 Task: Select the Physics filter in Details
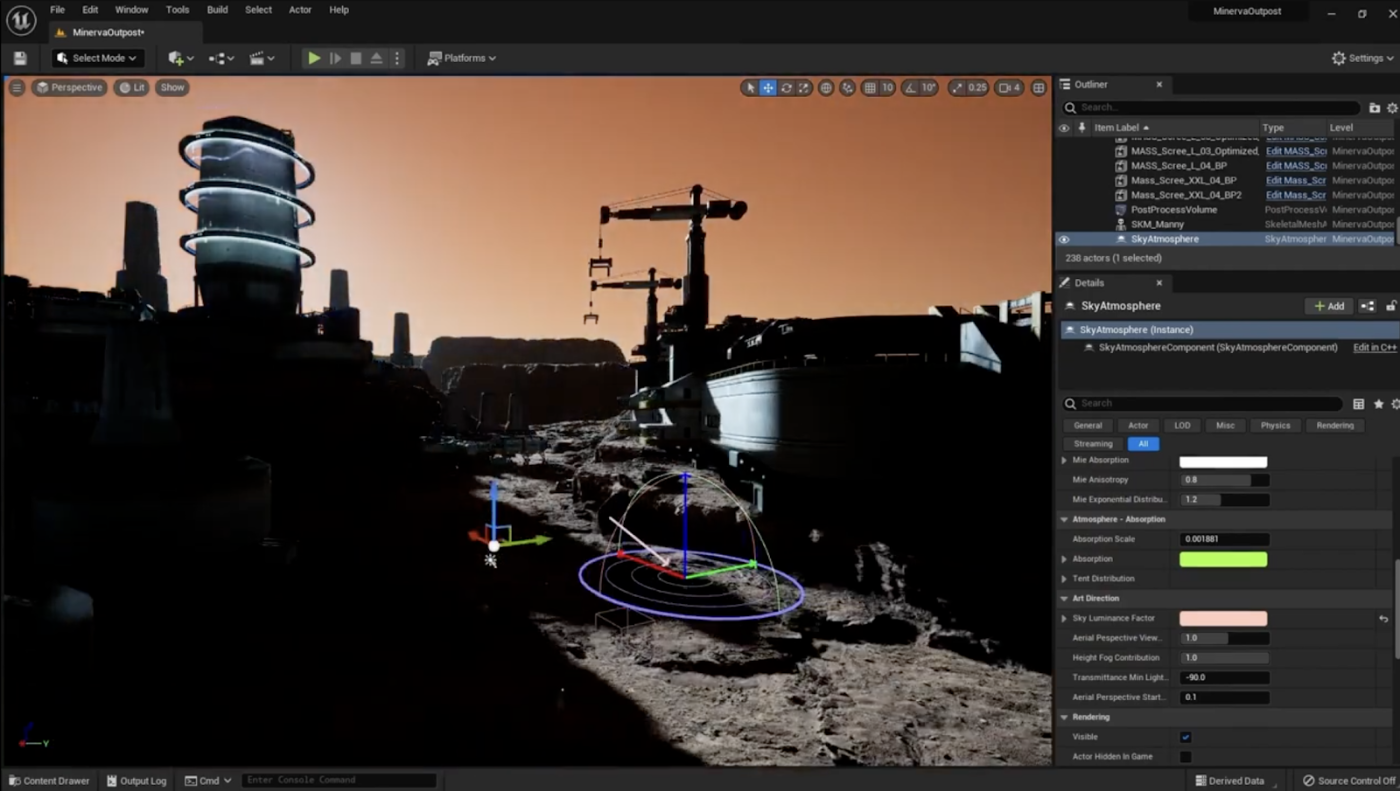[x=1275, y=425]
